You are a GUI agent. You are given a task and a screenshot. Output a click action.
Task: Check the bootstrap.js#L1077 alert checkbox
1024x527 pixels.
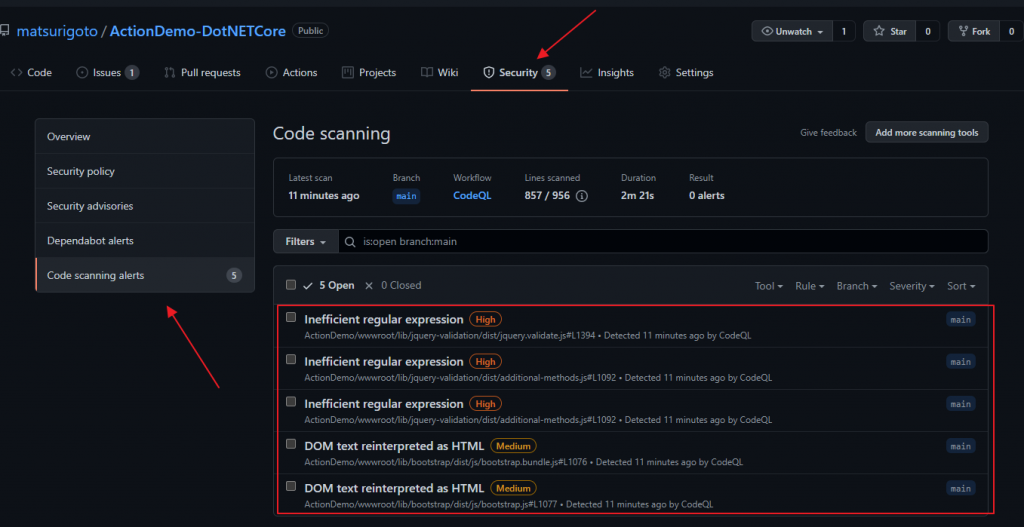point(291,486)
